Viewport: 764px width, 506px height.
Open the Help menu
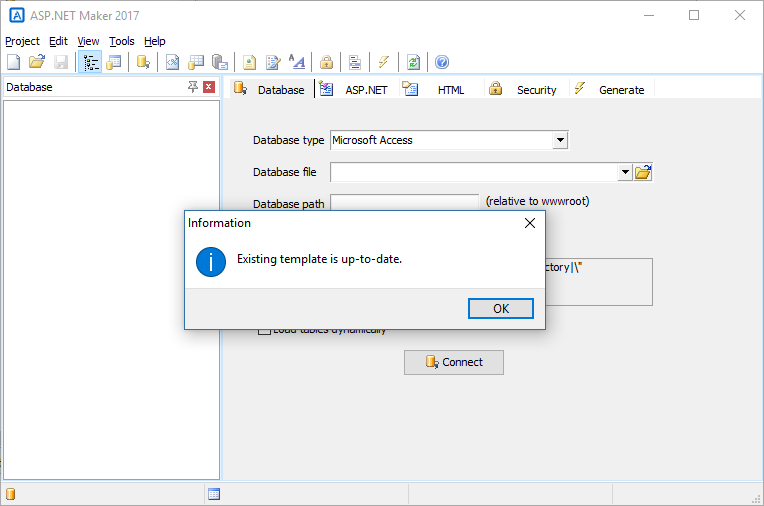click(155, 41)
